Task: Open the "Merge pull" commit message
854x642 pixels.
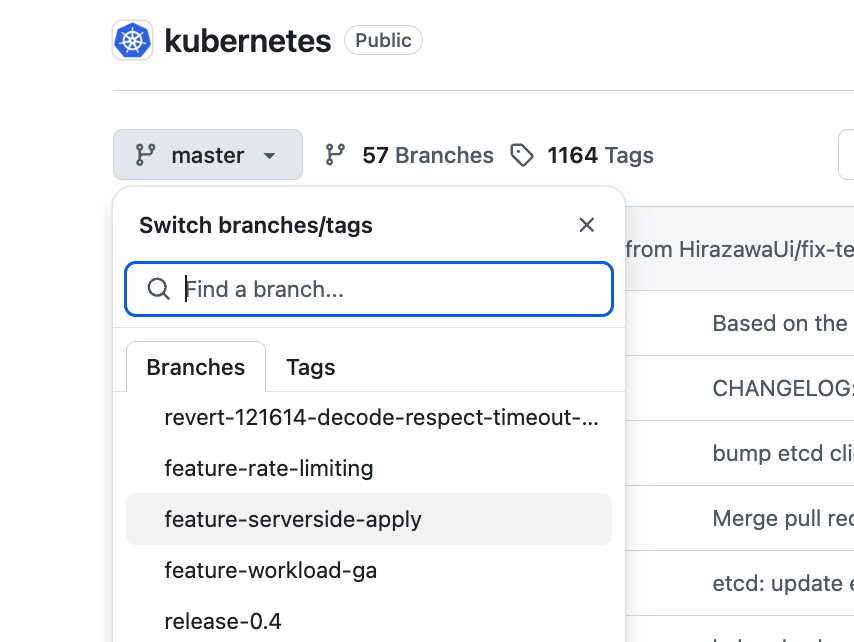Action: click(780, 518)
